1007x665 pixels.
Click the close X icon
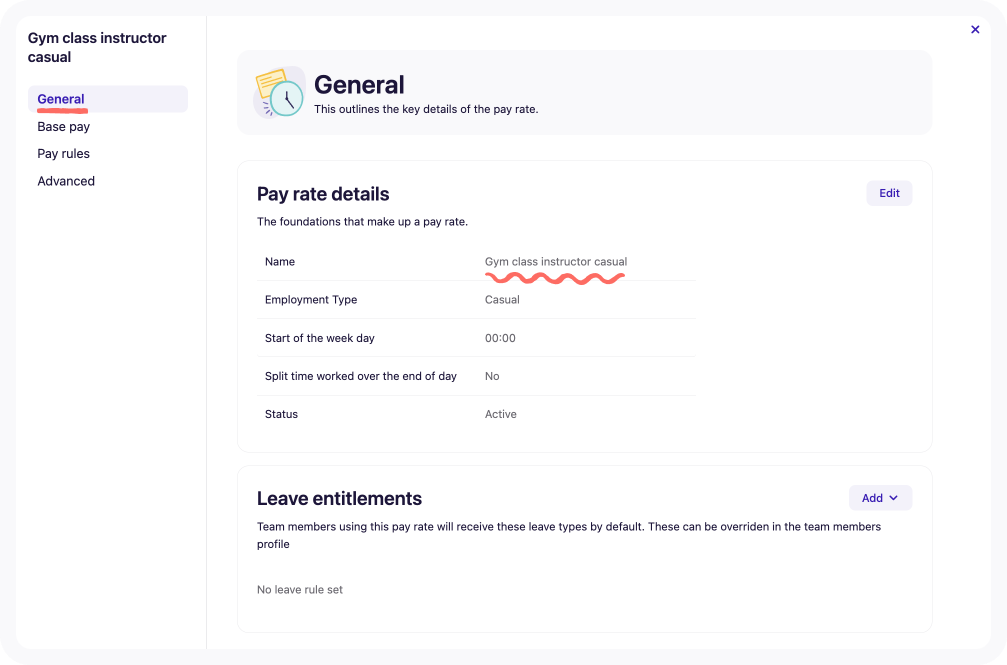point(975,29)
